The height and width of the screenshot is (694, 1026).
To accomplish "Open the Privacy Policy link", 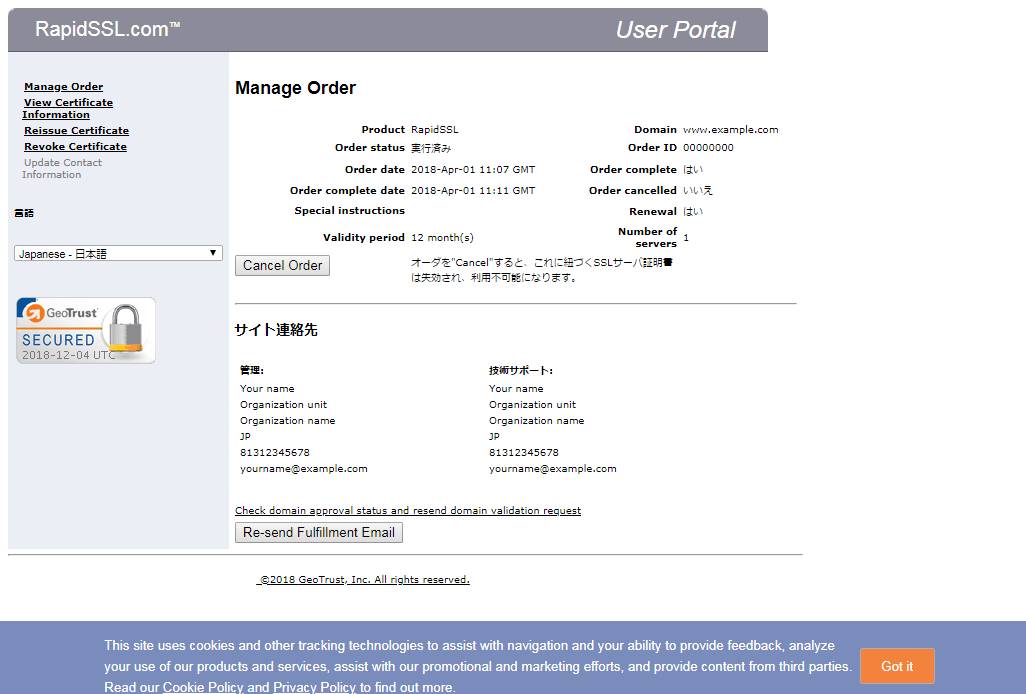I will point(314,687).
